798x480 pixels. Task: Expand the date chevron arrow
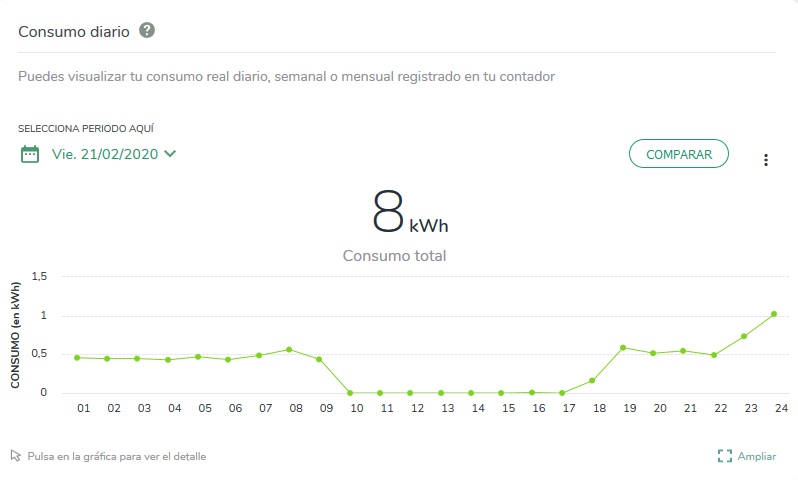point(170,154)
